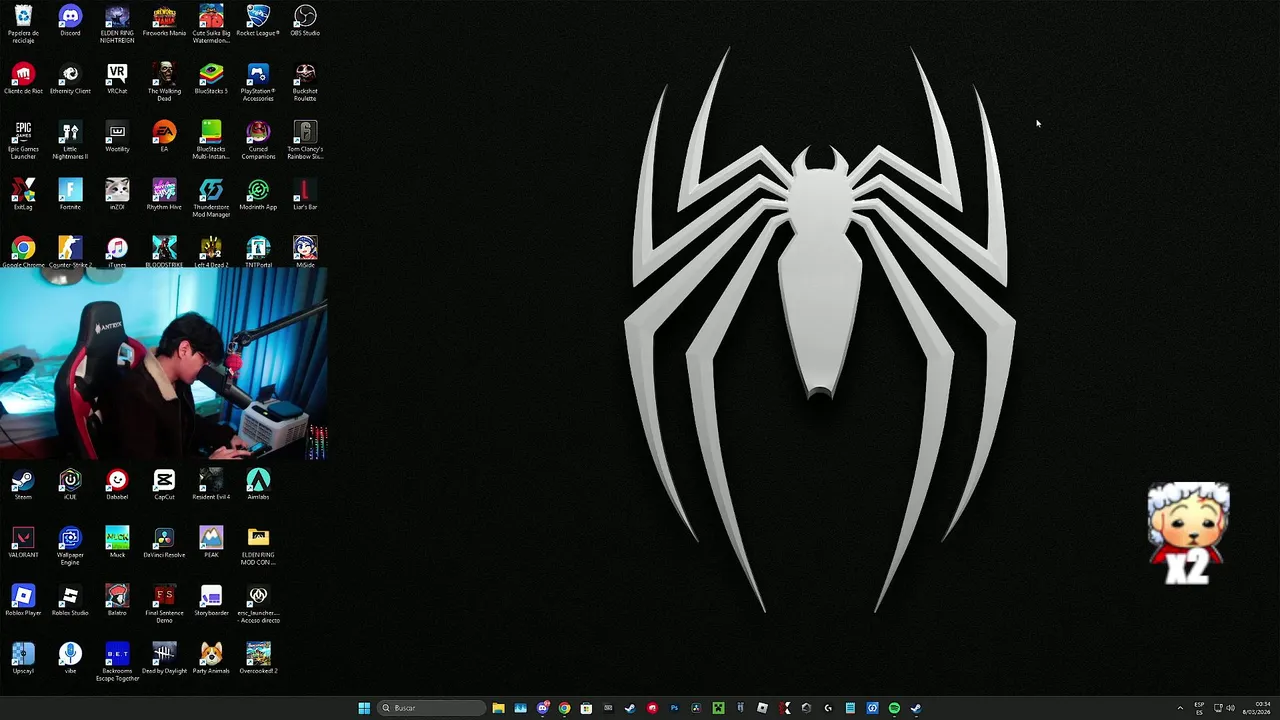Open File Explorer from the taskbar
The height and width of the screenshot is (720, 1280).
coord(498,708)
